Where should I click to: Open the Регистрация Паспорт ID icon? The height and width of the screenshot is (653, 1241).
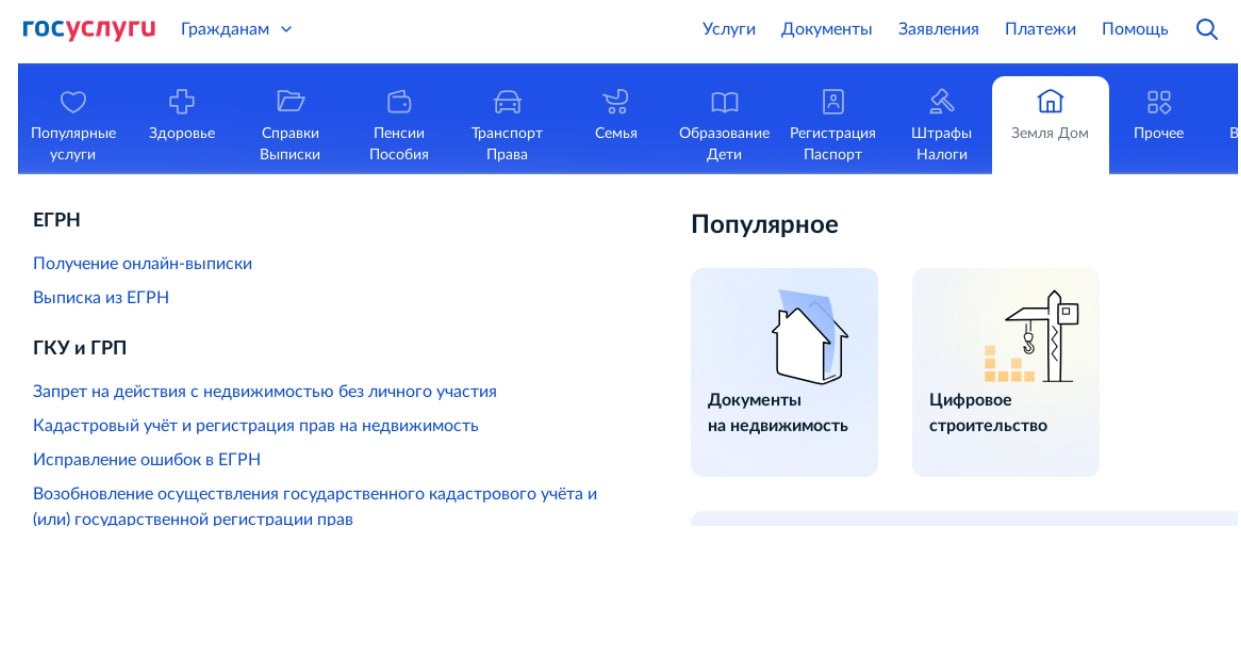[x=832, y=102]
